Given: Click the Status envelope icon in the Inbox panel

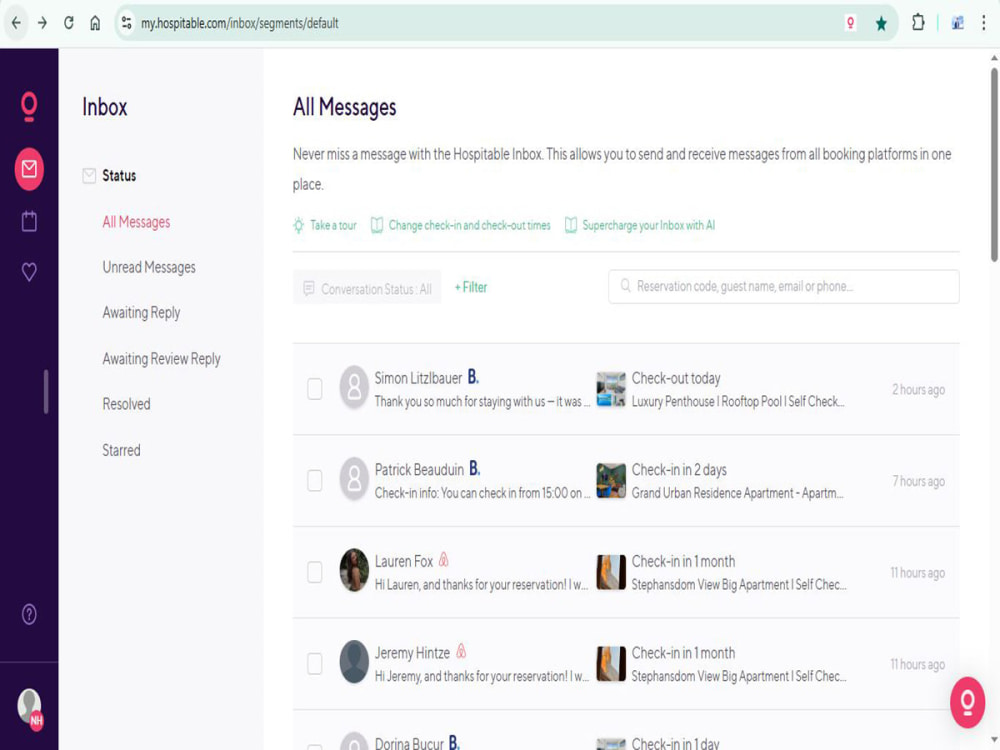Looking at the screenshot, I should point(89,175).
